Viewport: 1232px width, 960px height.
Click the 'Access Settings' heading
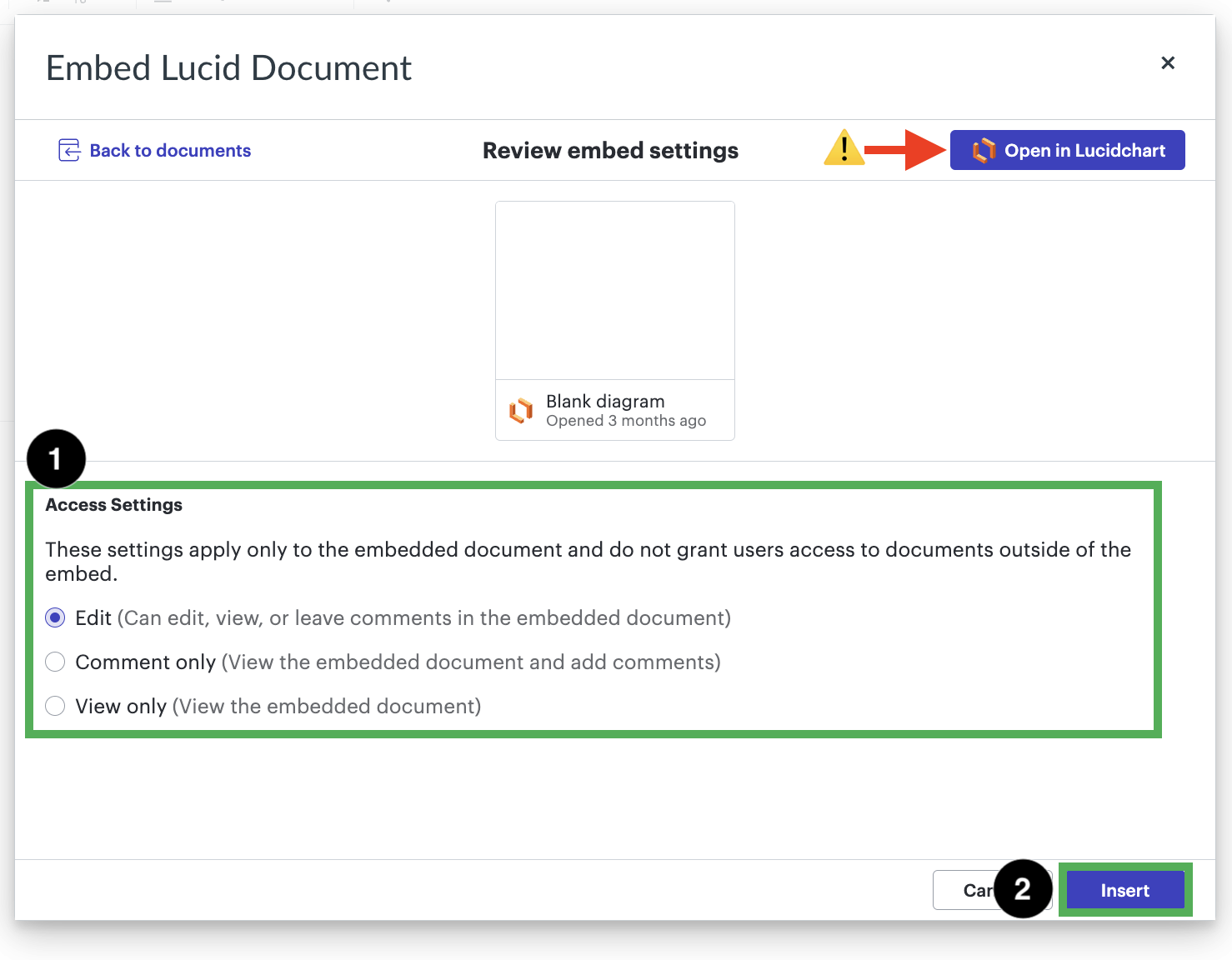114,504
